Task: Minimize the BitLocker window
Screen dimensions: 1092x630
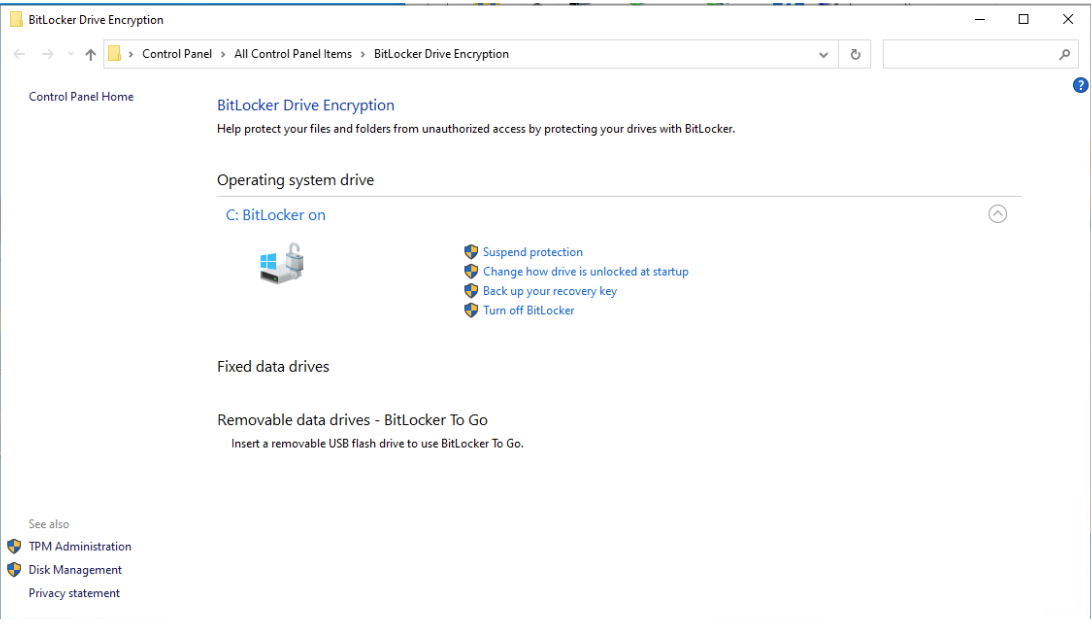Action: click(979, 19)
